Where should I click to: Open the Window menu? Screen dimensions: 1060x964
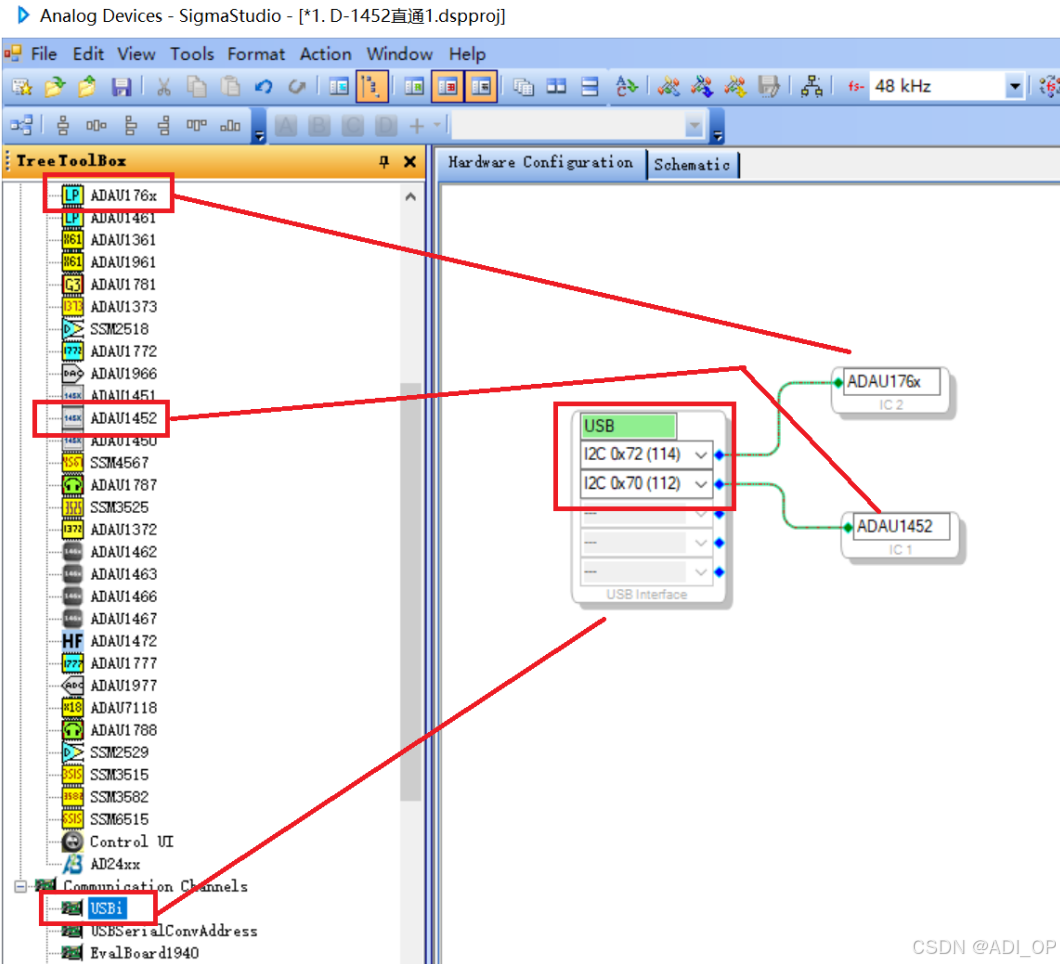pyautogui.click(x=399, y=54)
